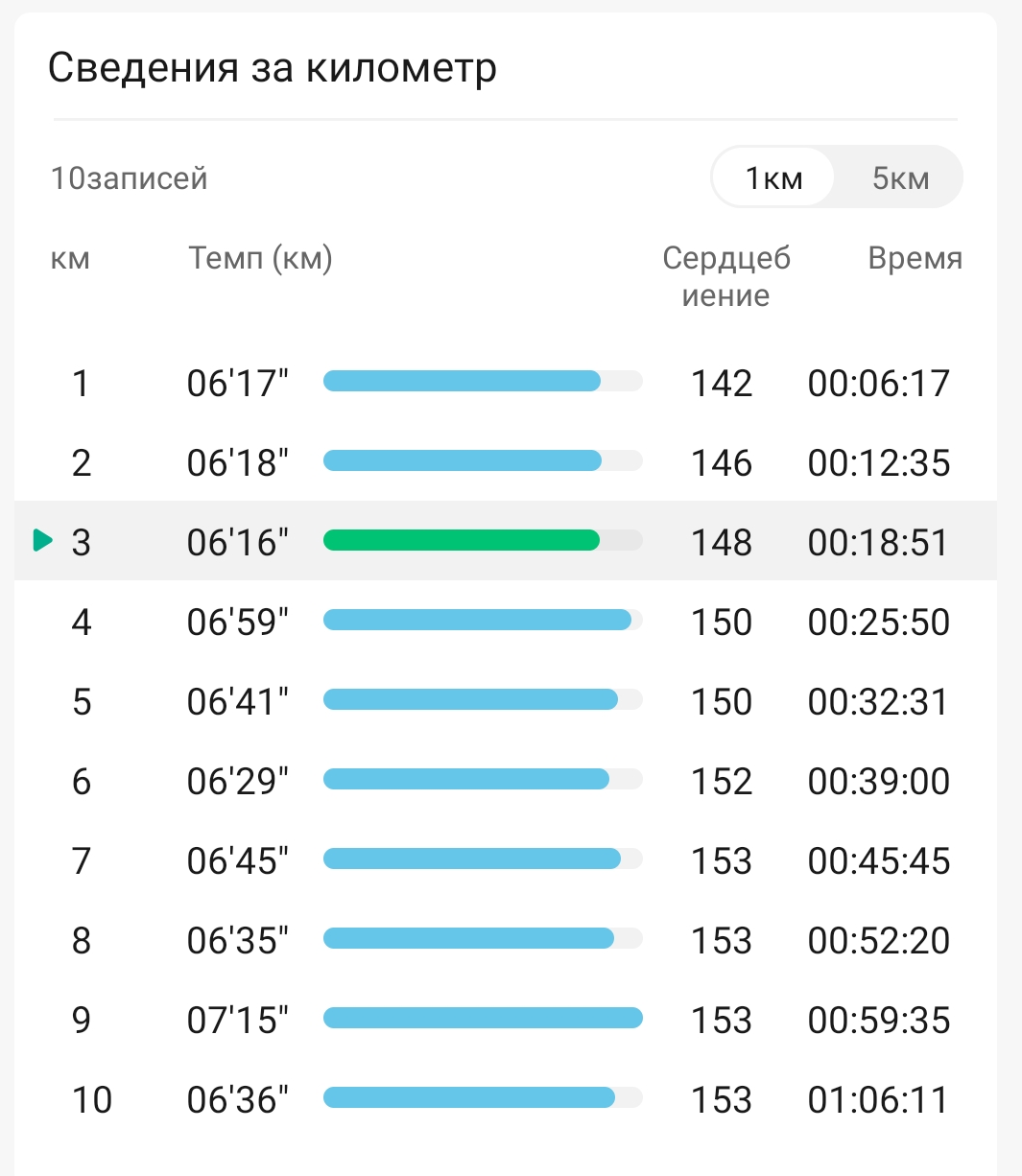
Task: Click the green pace bar for kilometer 3
Action: click(x=462, y=541)
